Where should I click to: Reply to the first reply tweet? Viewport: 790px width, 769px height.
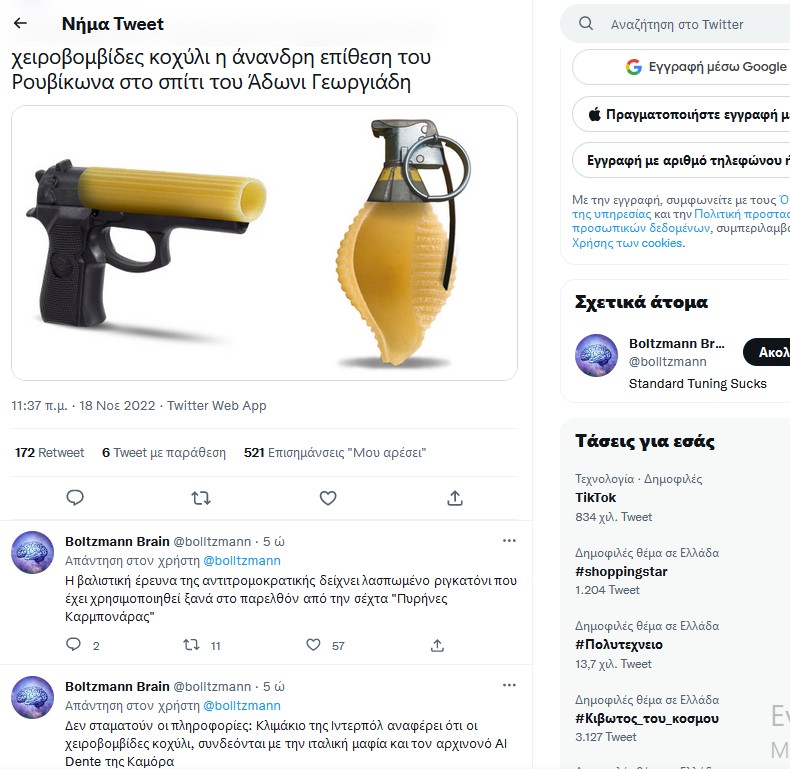click(73, 645)
